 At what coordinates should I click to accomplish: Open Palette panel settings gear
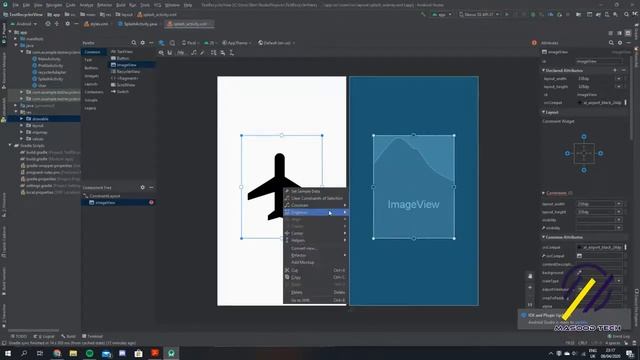142,43
